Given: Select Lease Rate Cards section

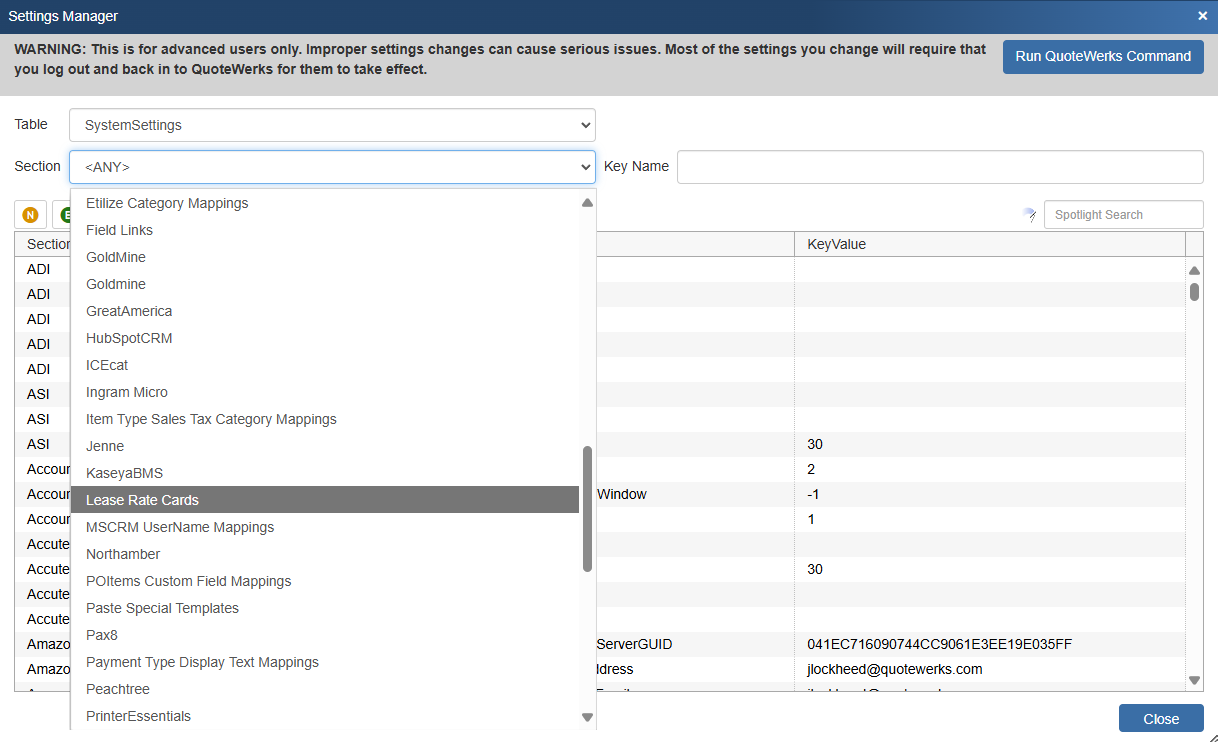Looking at the screenshot, I should (x=142, y=500).
